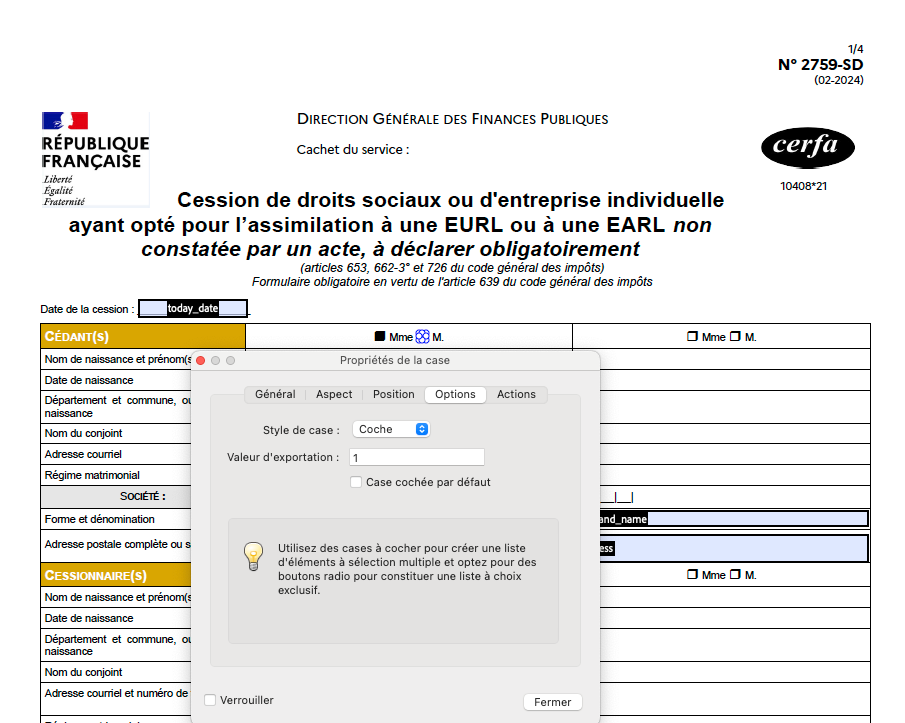Click the 'Style de case :' label
Screen dimensions: 905x723
[x=301, y=430]
